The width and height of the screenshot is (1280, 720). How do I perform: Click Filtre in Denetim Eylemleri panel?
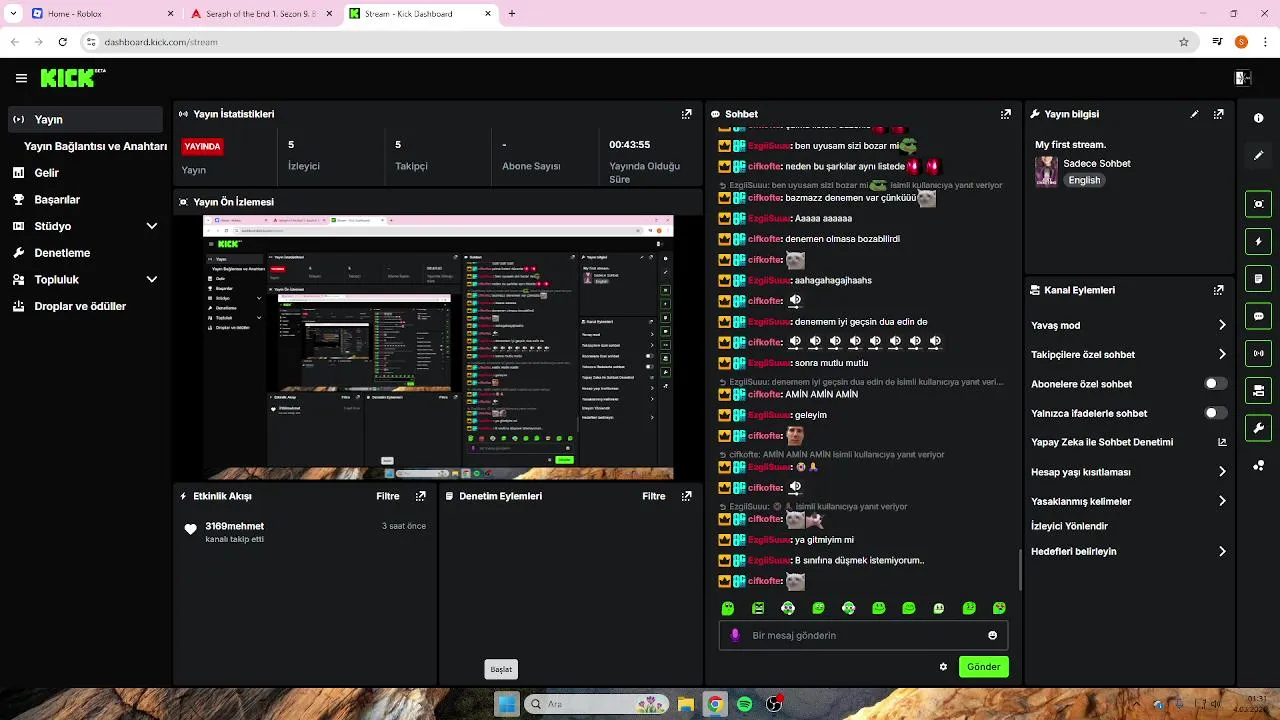654,496
